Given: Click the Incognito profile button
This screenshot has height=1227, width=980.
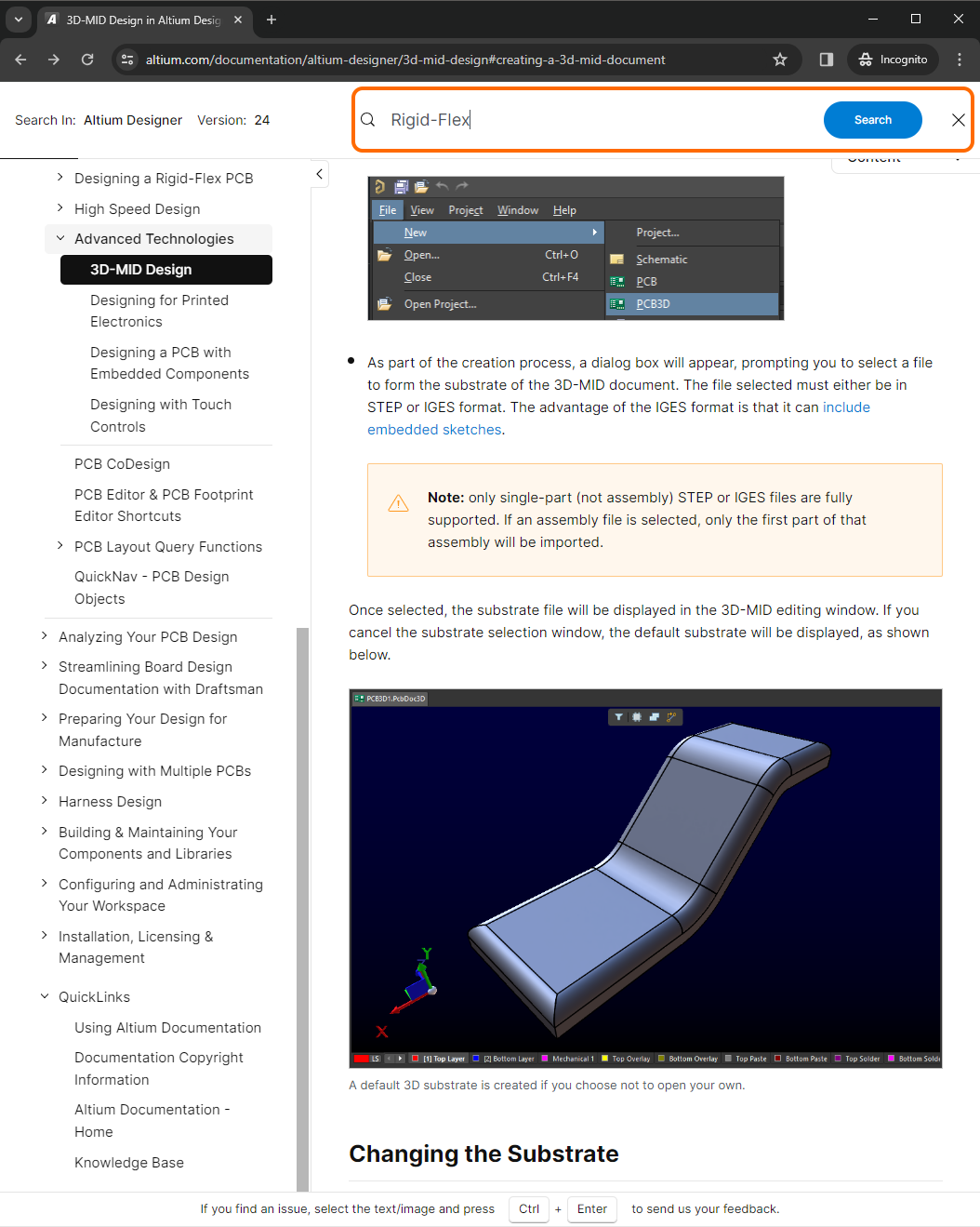Looking at the screenshot, I should point(893,60).
